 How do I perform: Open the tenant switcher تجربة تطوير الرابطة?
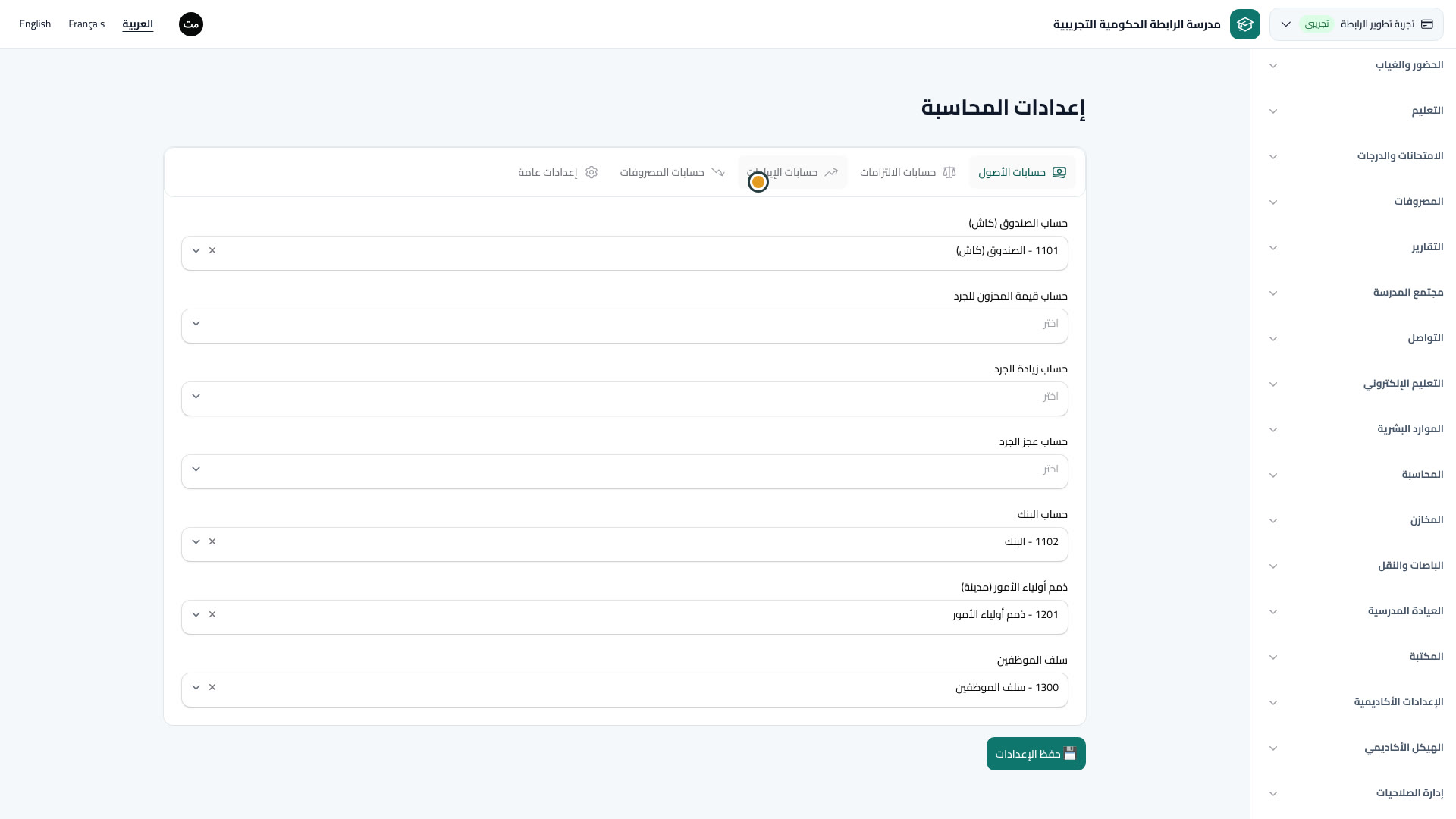[1356, 24]
